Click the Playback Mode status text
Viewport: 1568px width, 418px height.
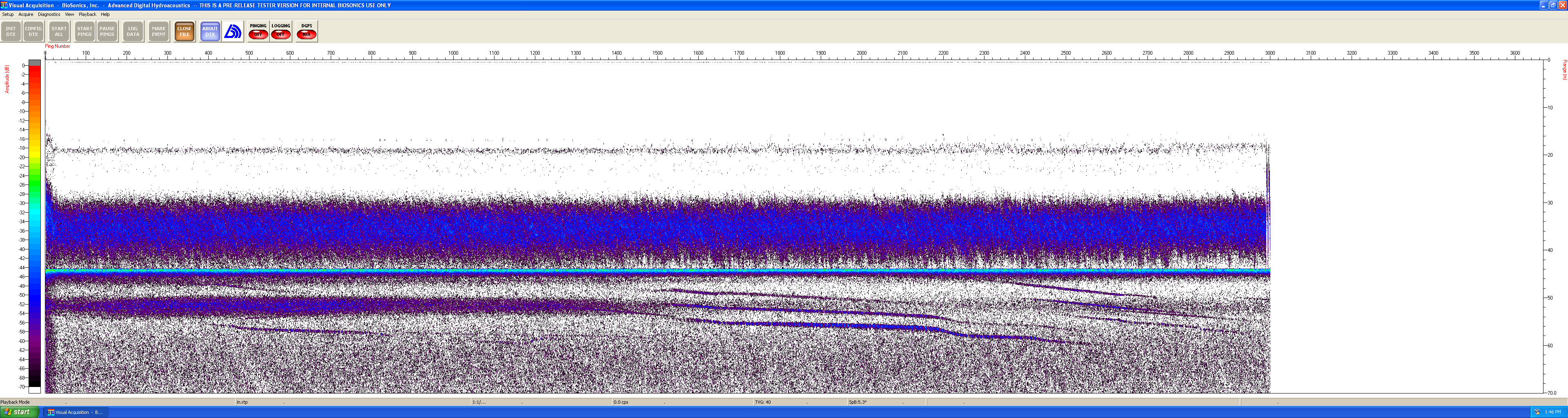click(x=15, y=402)
